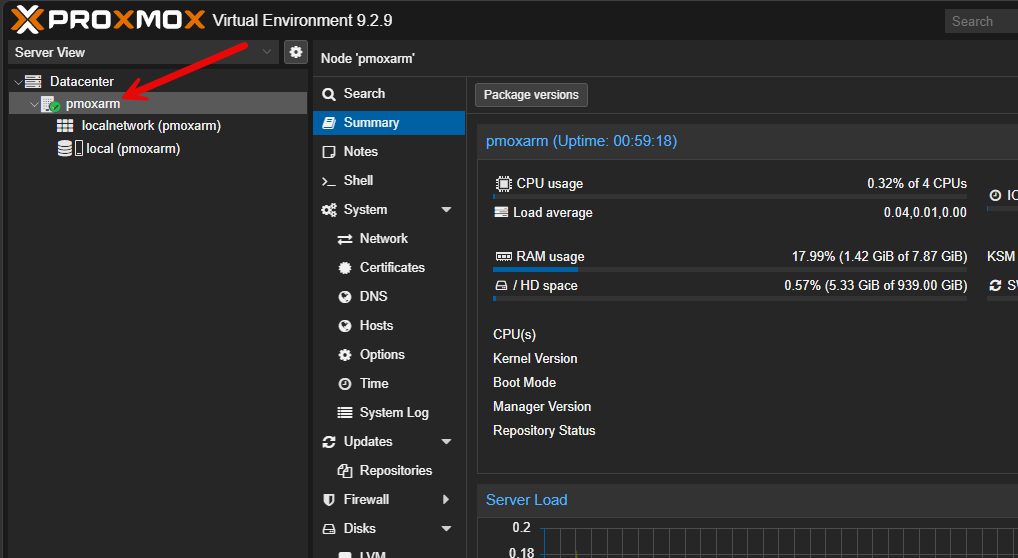Click the localnetwork grid icon

click(65, 126)
